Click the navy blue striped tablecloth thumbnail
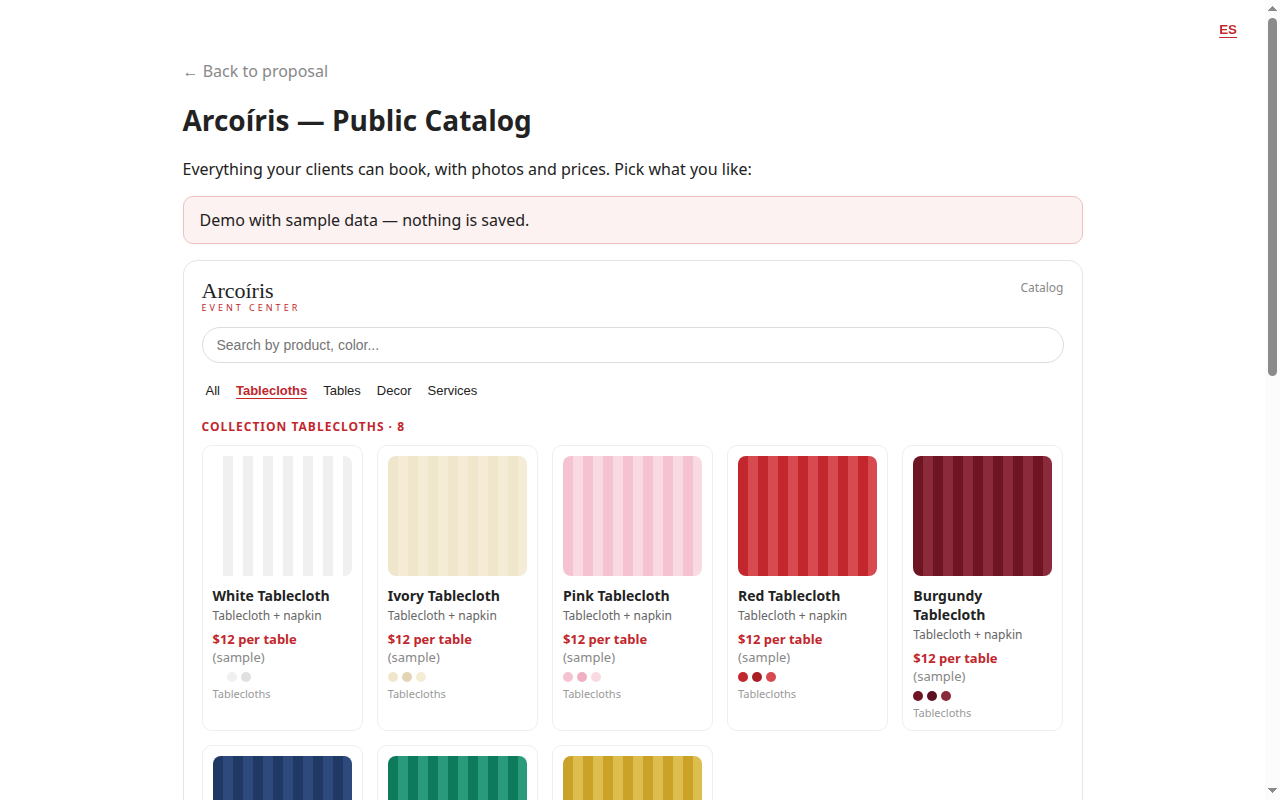The image size is (1280, 800). click(x=282, y=778)
